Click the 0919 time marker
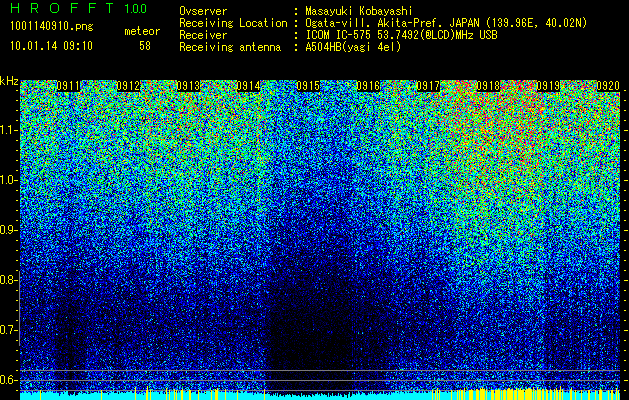Viewport: 629px width, 400px height. coord(548,86)
